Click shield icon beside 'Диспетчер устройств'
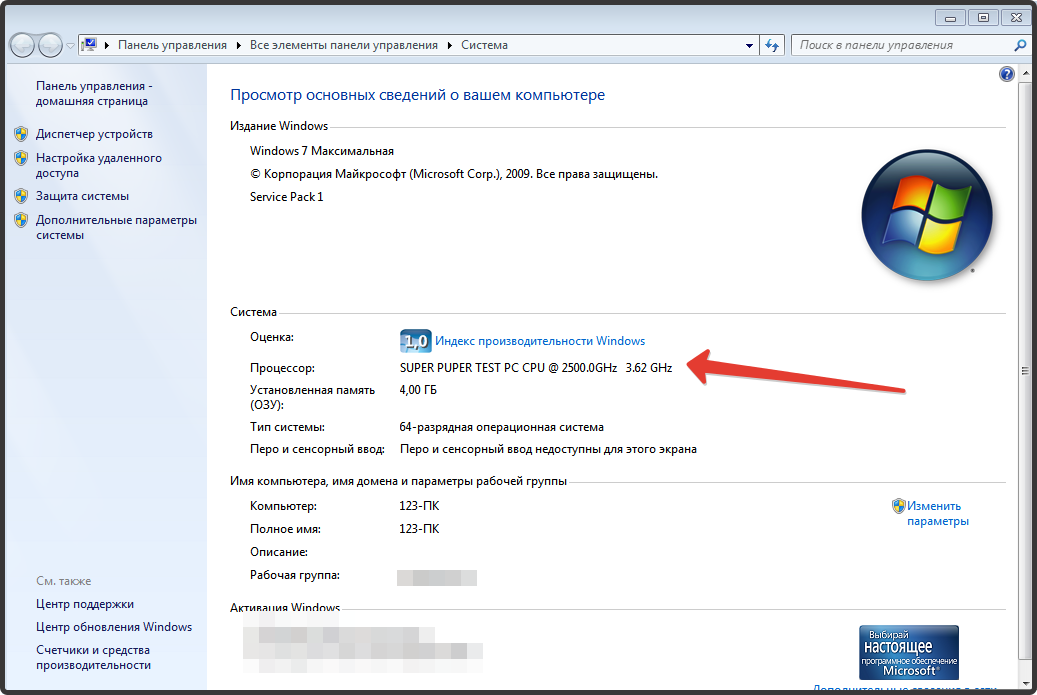Viewport: 1037px width, 695px height. [21, 134]
